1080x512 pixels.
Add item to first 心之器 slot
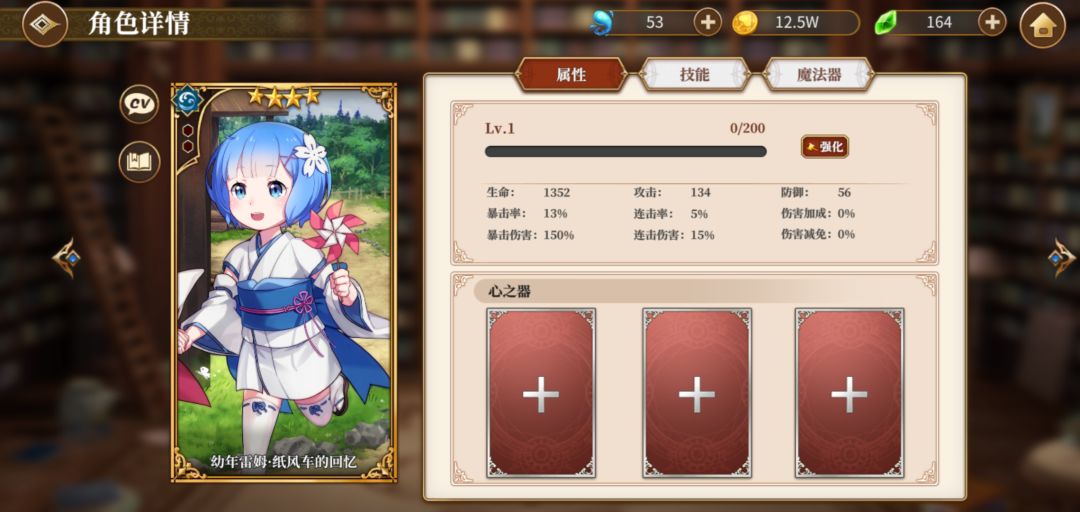pyautogui.click(x=541, y=393)
